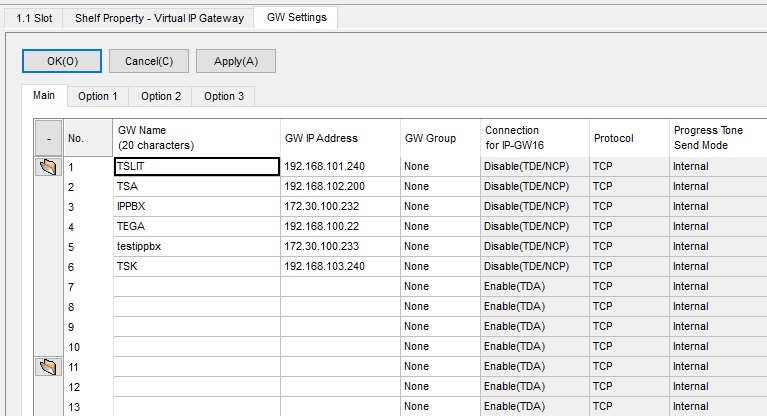
Task: Click the hand icon beside row 1
Action: click(x=48, y=167)
